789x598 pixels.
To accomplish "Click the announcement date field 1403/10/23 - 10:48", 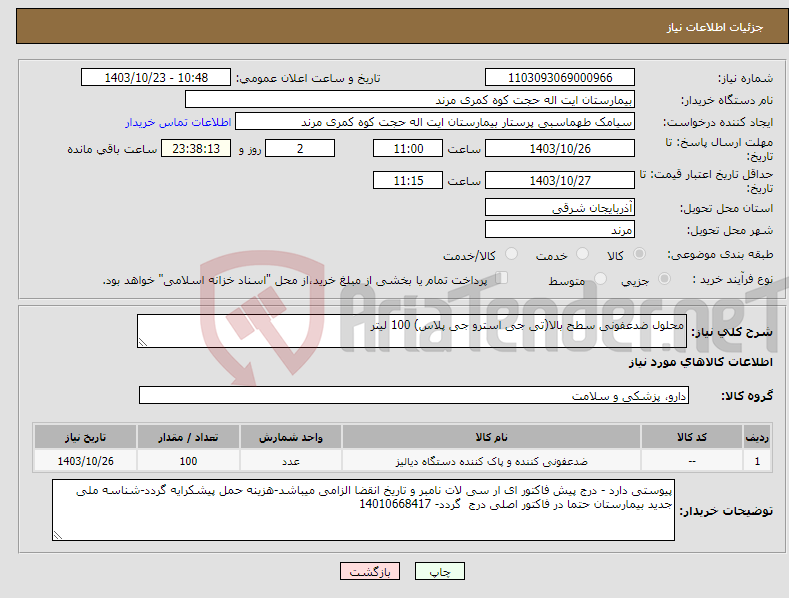I will [156, 78].
